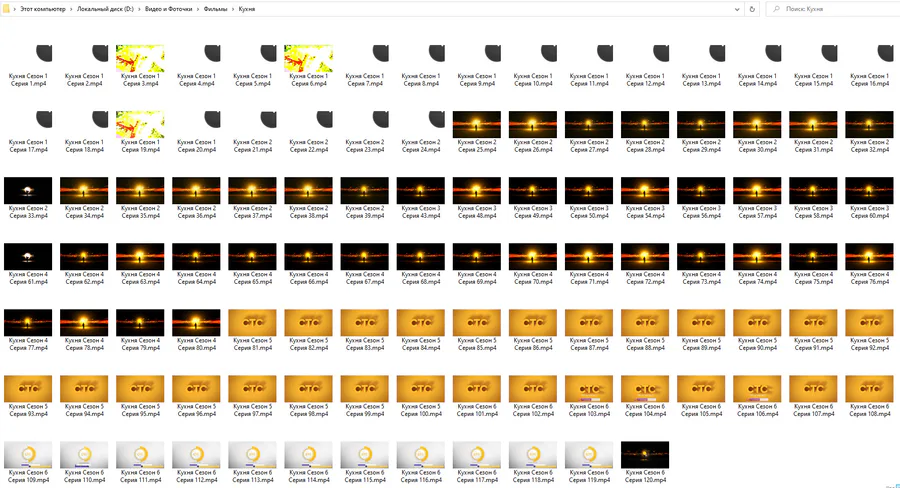Navigate to Видео и Фоточки breadcrumb

point(168,9)
